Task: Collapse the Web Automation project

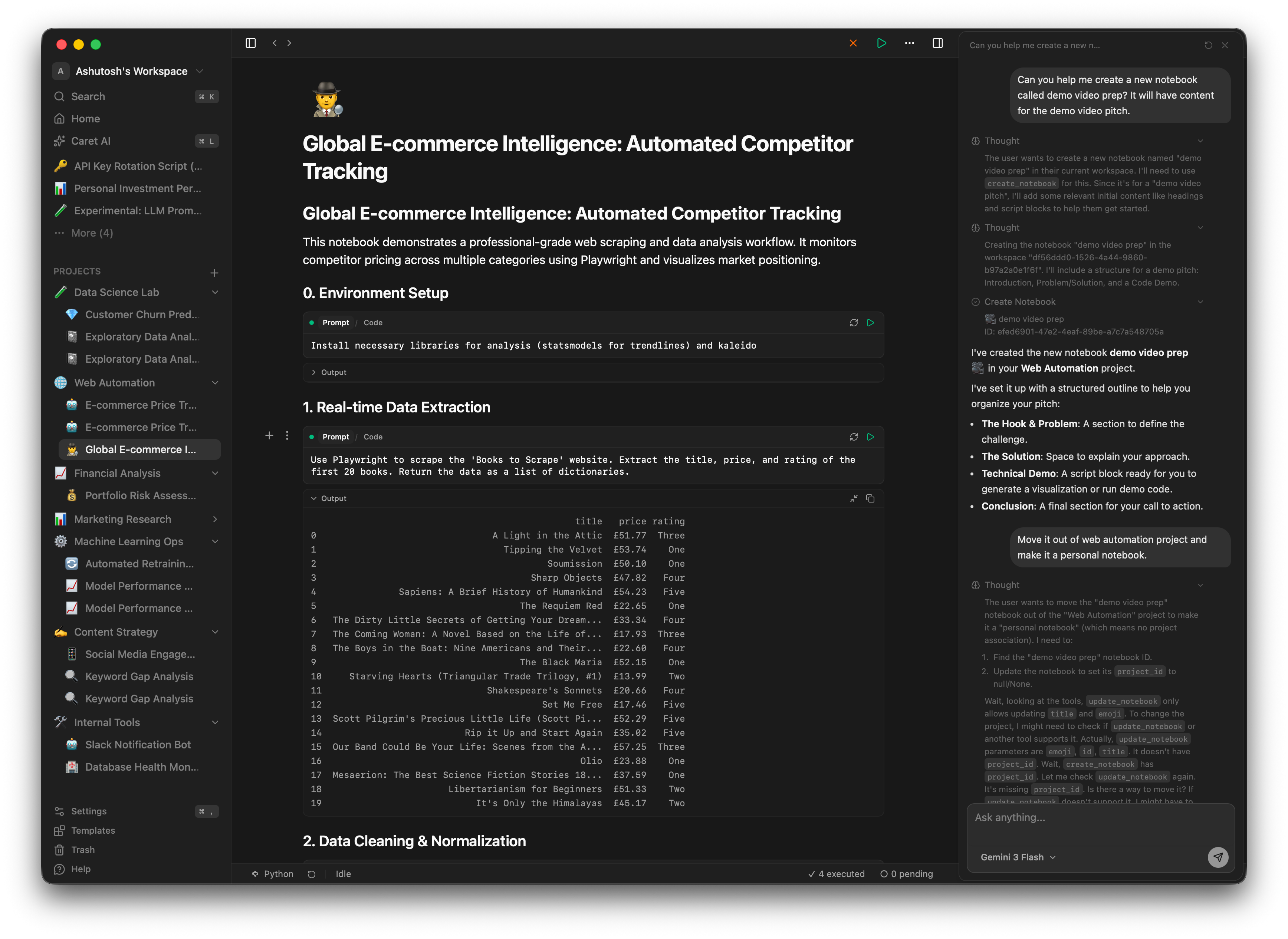Action: [215, 382]
